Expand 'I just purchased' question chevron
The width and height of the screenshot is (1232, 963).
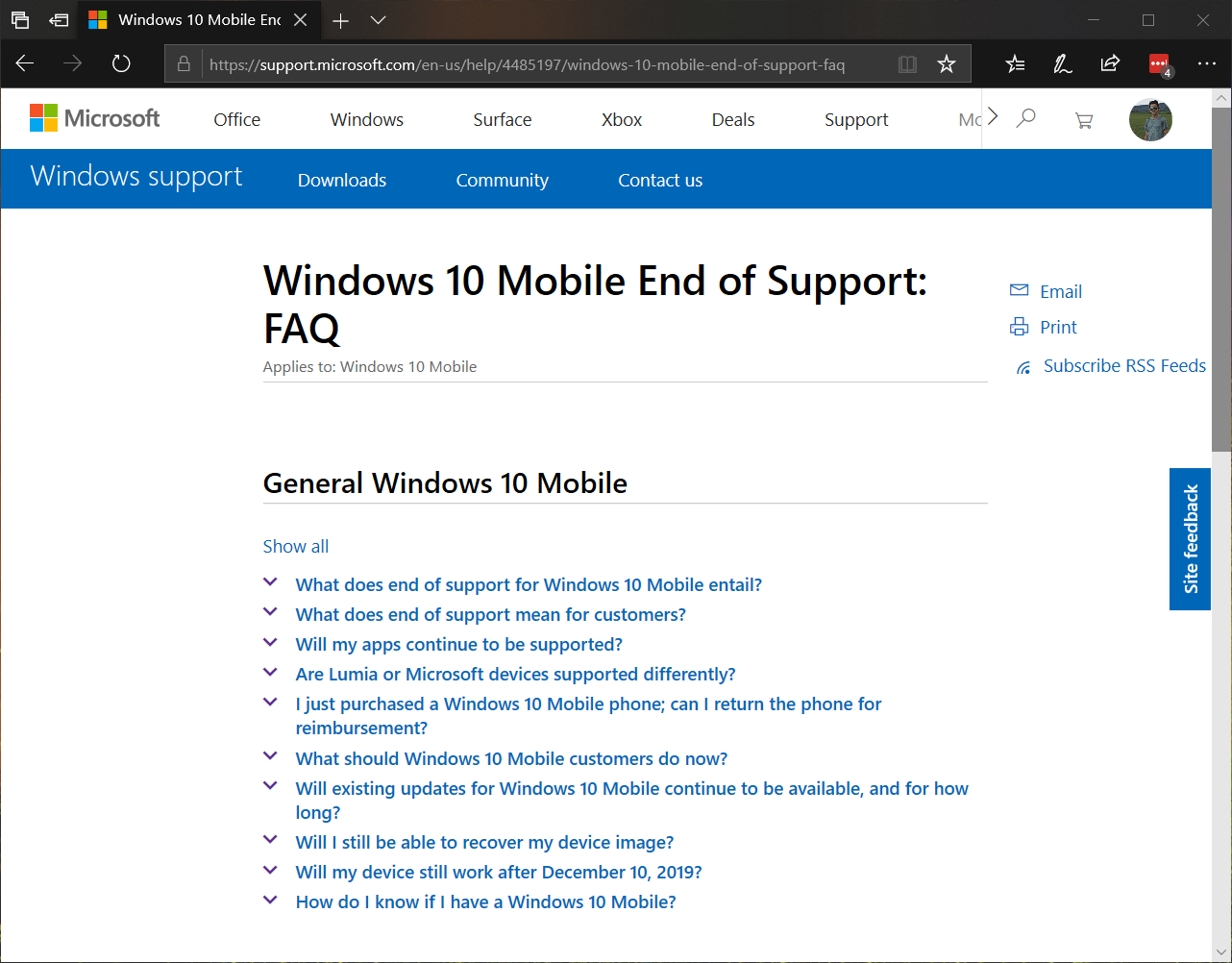tap(271, 702)
